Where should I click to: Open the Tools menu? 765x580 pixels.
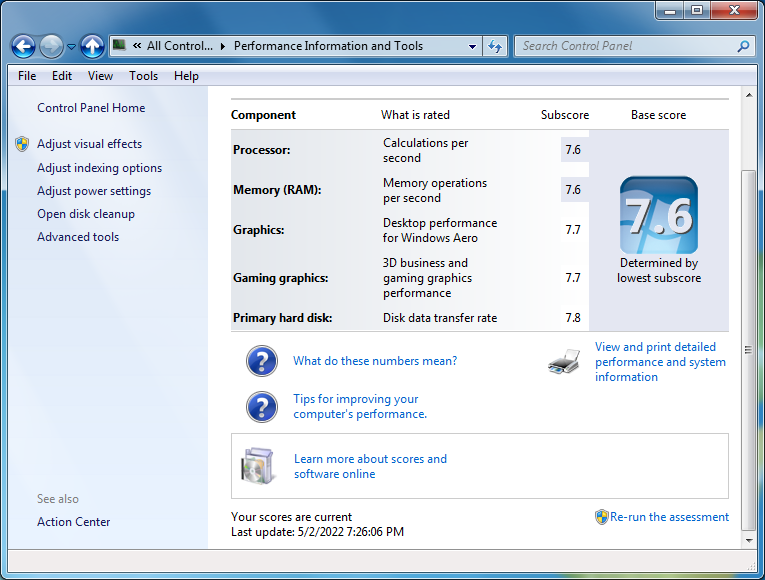click(143, 76)
